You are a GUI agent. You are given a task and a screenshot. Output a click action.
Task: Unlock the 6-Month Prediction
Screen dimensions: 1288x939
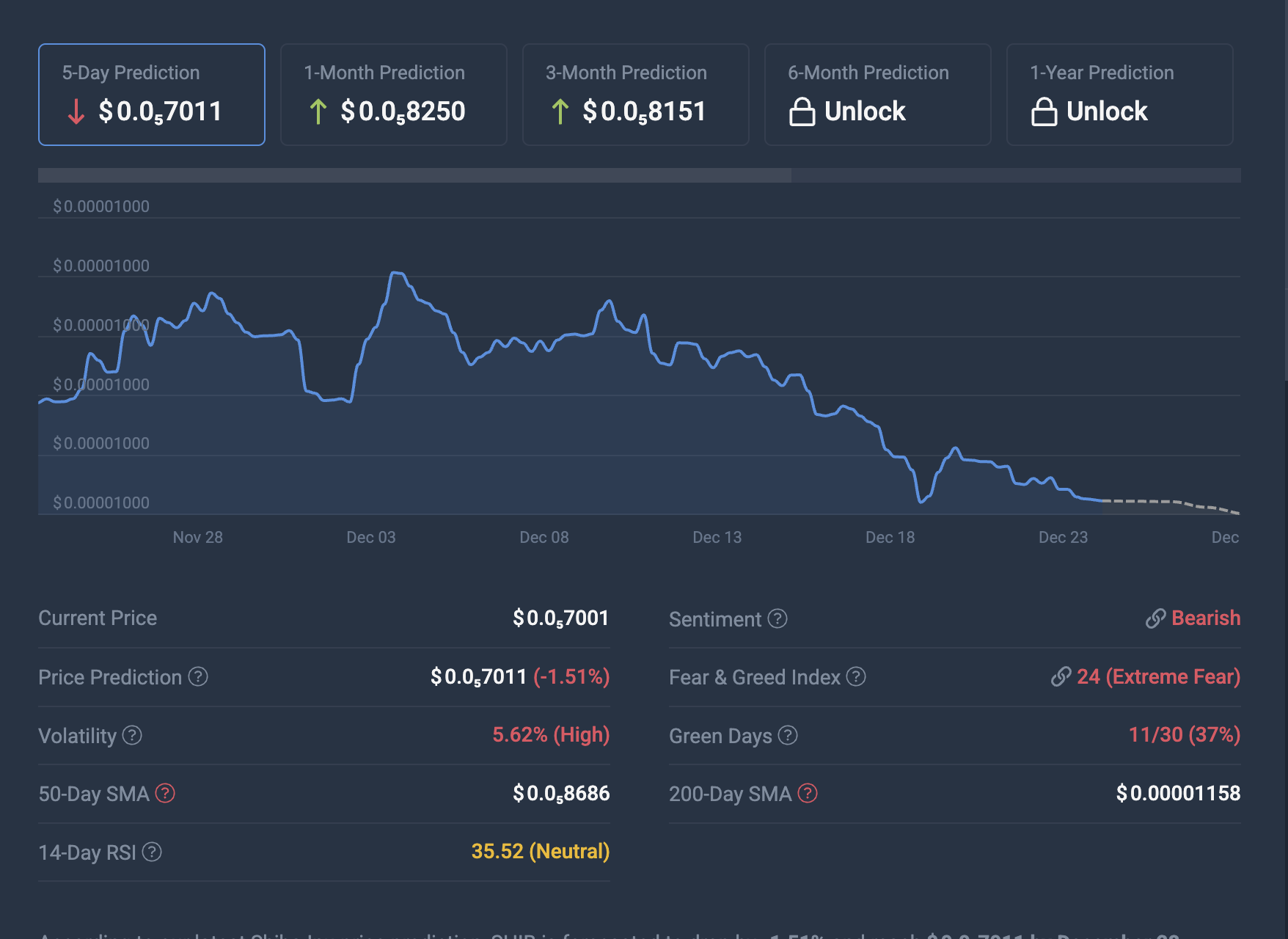865,112
